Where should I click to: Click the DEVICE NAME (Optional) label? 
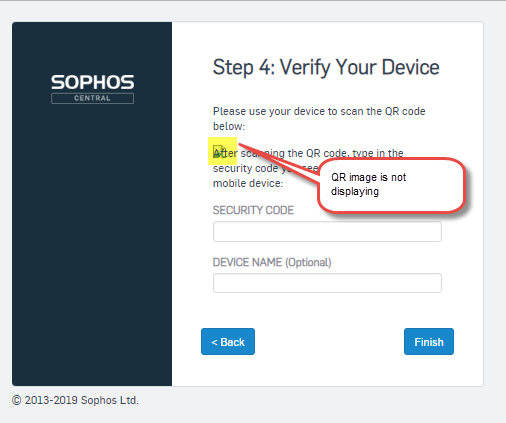pos(272,262)
